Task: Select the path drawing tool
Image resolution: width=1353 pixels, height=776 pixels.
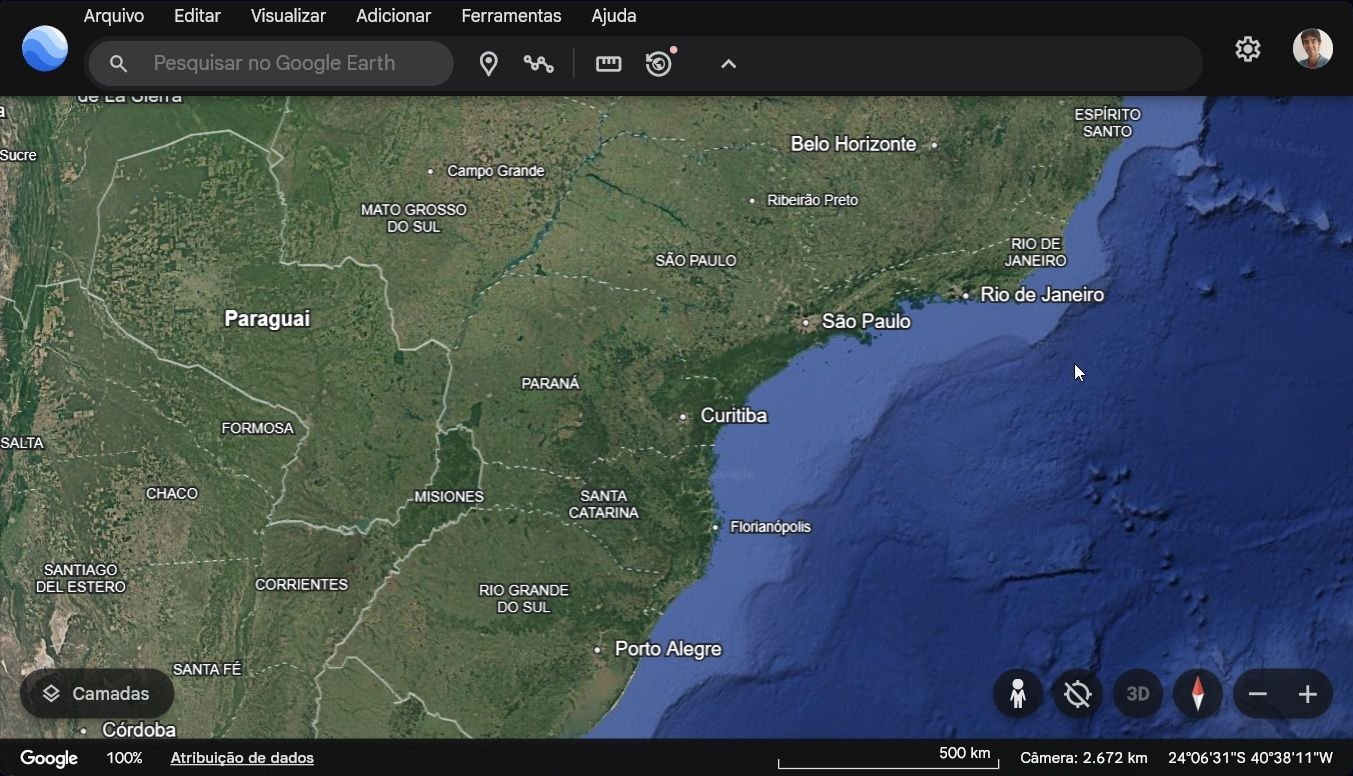Action: pyautogui.click(x=540, y=63)
